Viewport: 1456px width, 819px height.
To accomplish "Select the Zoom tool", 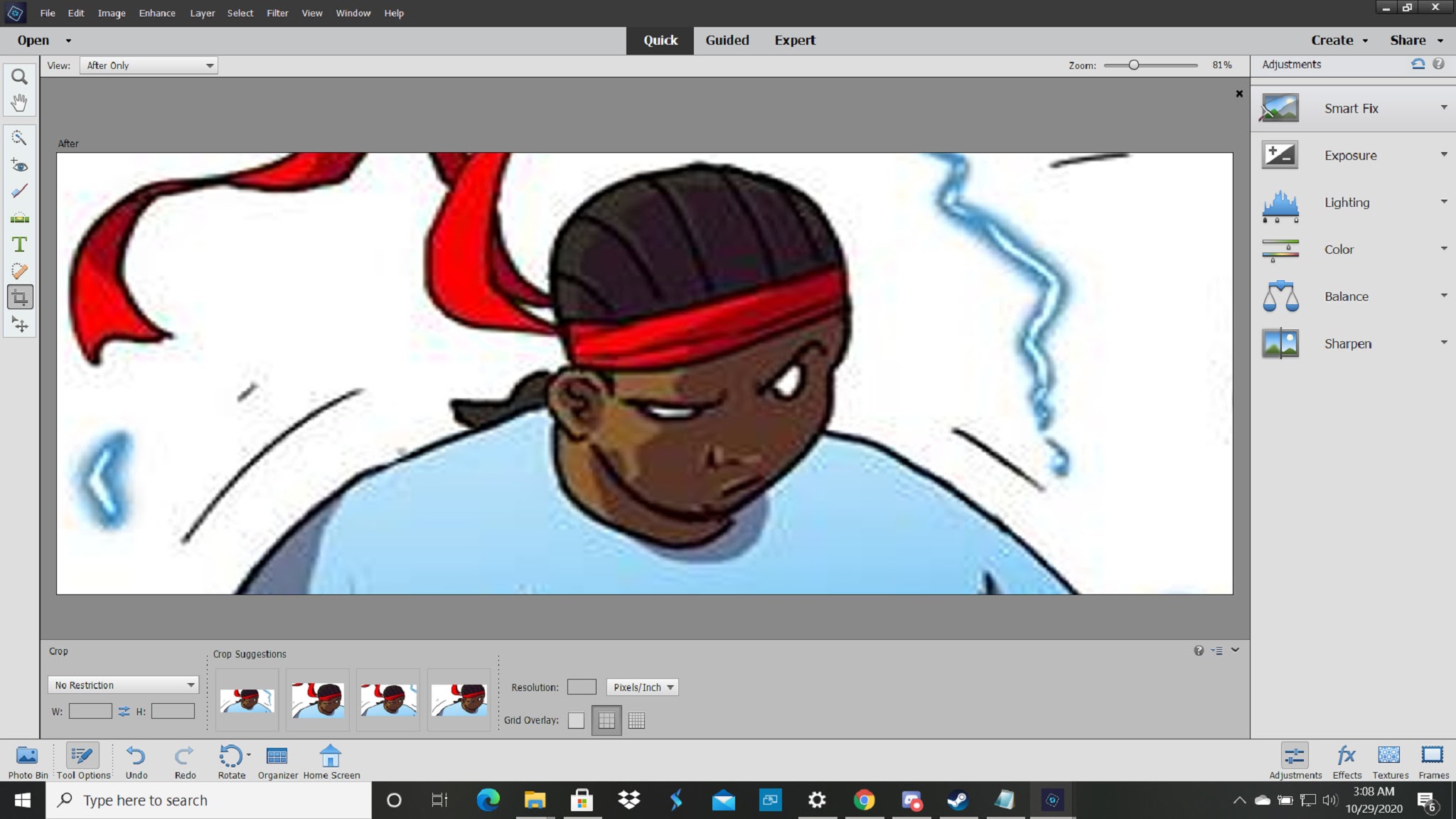I will click(19, 76).
